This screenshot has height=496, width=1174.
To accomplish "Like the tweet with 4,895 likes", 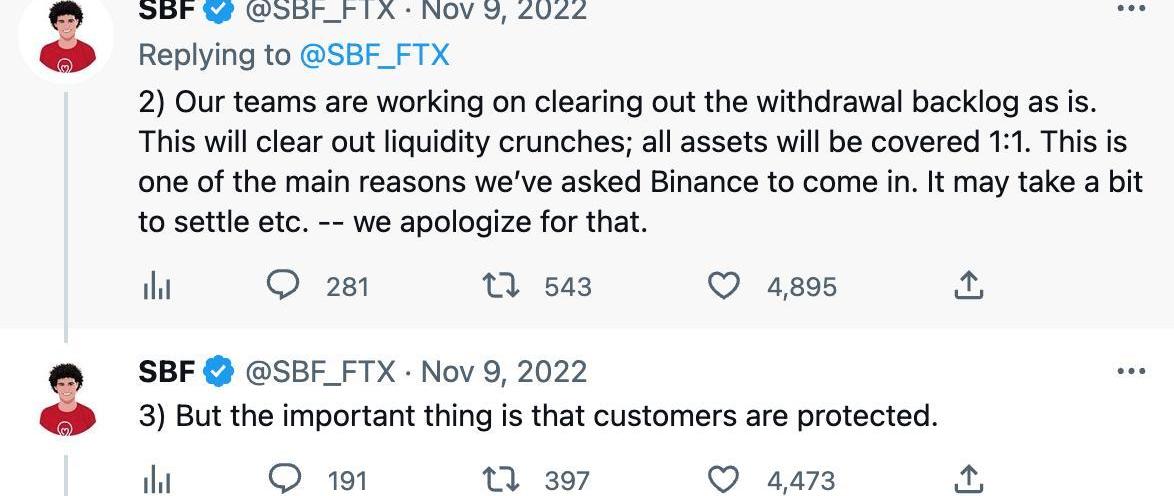I will (x=724, y=286).
